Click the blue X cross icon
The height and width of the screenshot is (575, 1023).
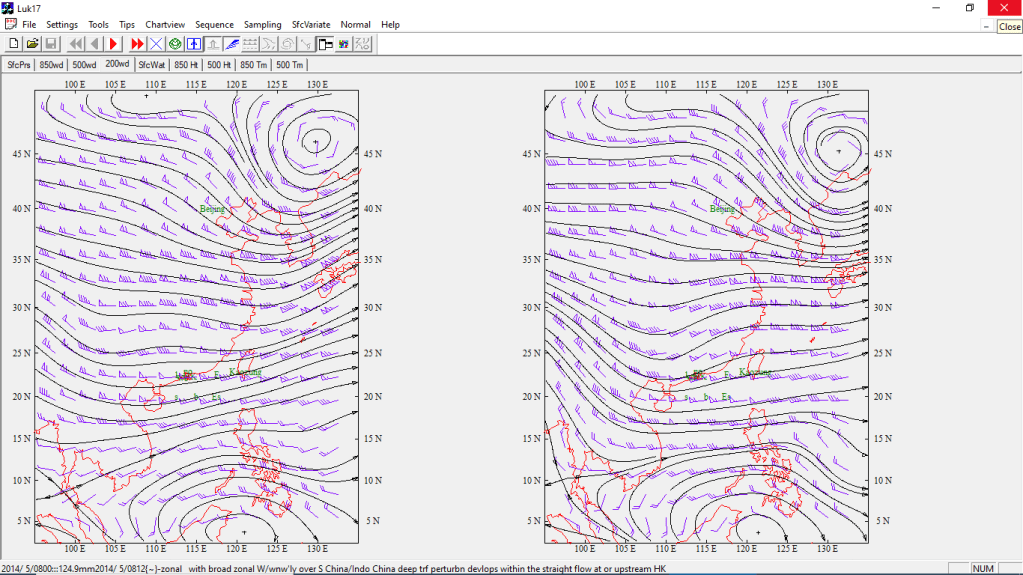point(156,44)
